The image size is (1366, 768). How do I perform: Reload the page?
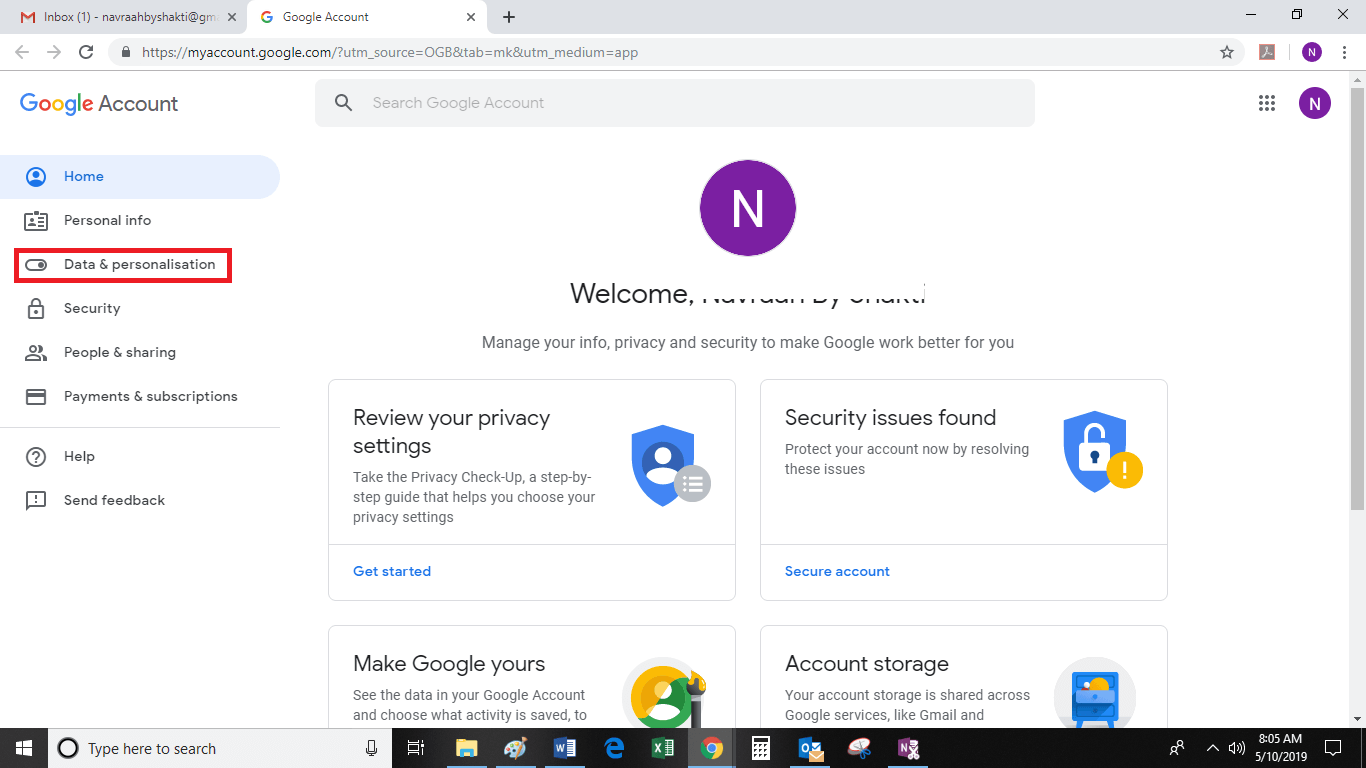pyautogui.click(x=87, y=52)
